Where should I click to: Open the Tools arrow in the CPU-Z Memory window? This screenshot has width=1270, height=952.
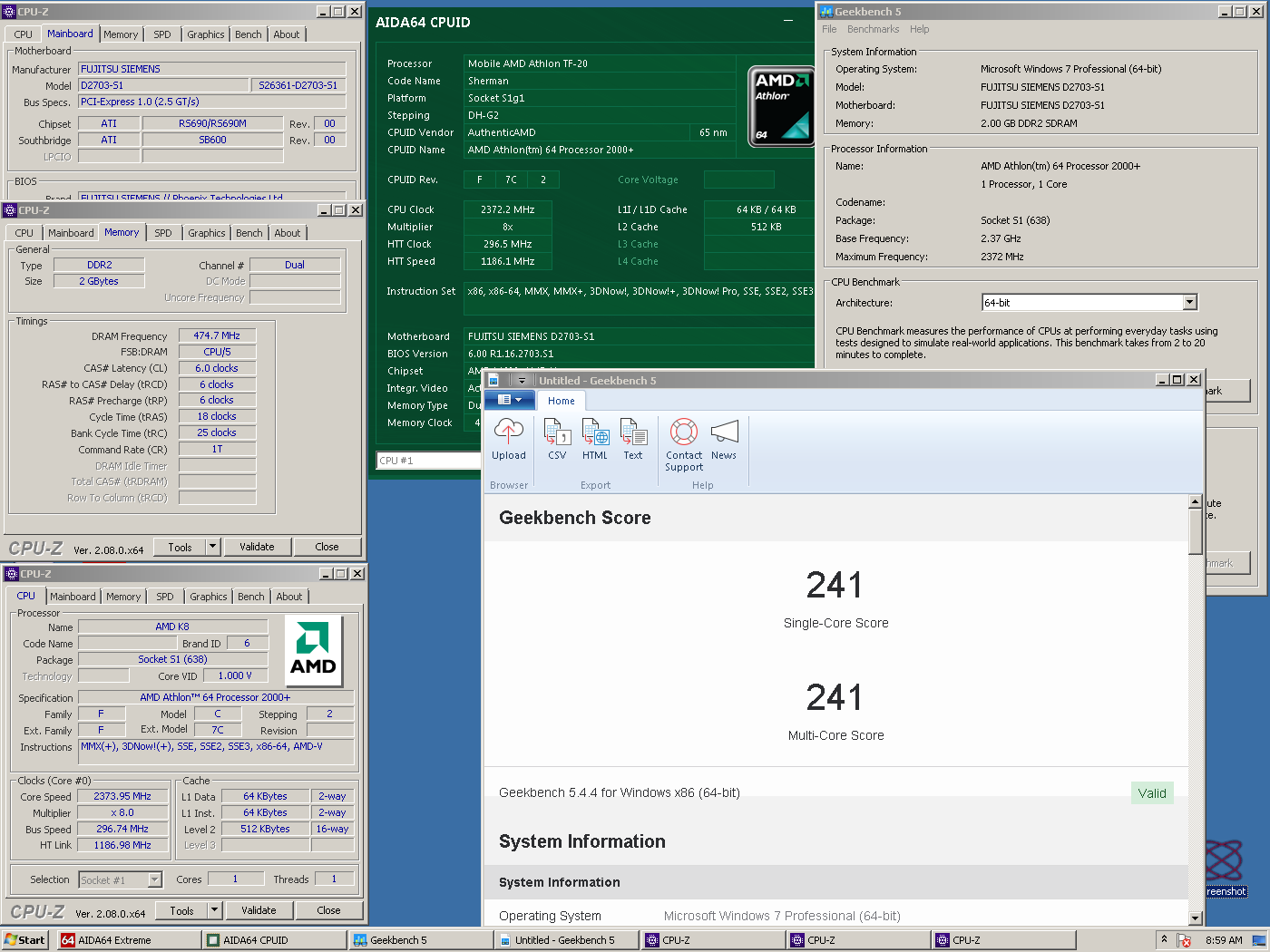pos(213,547)
